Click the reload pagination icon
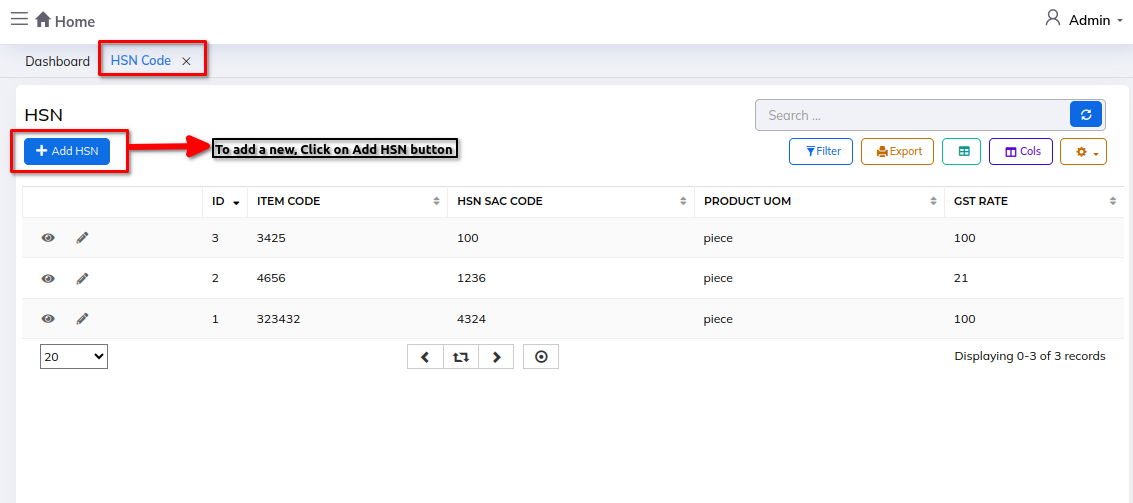The width and height of the screenshot is (1133, 503). point(461,357)
